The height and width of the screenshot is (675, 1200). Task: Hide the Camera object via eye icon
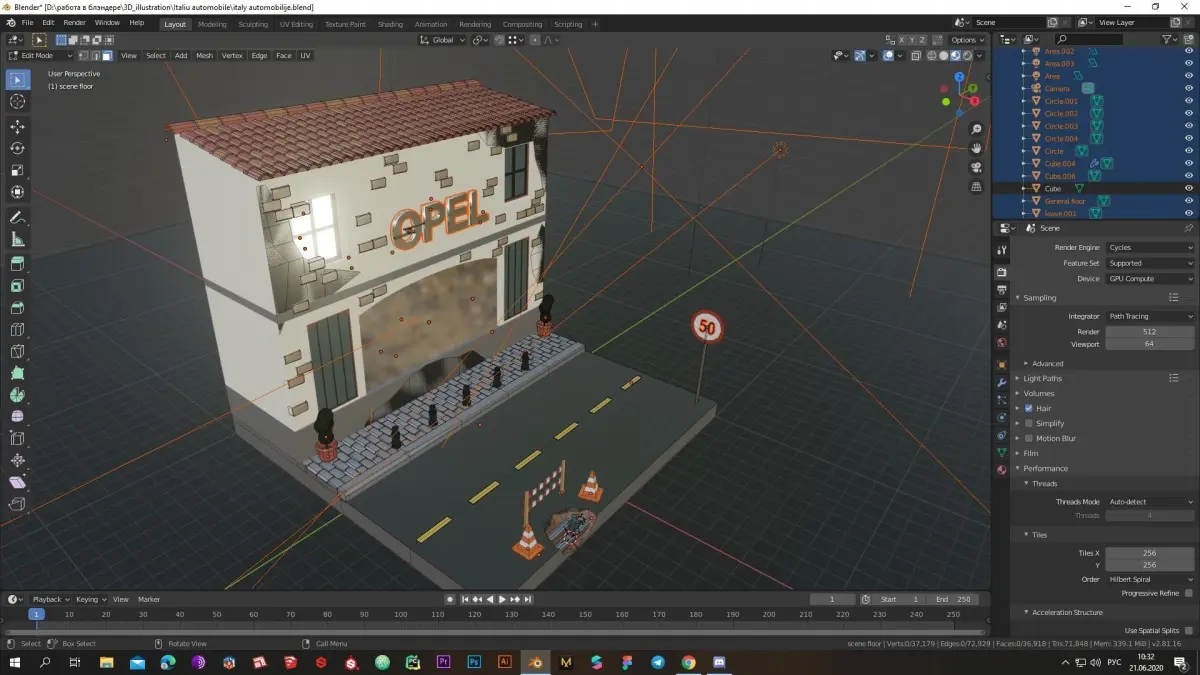point(1188,88)
